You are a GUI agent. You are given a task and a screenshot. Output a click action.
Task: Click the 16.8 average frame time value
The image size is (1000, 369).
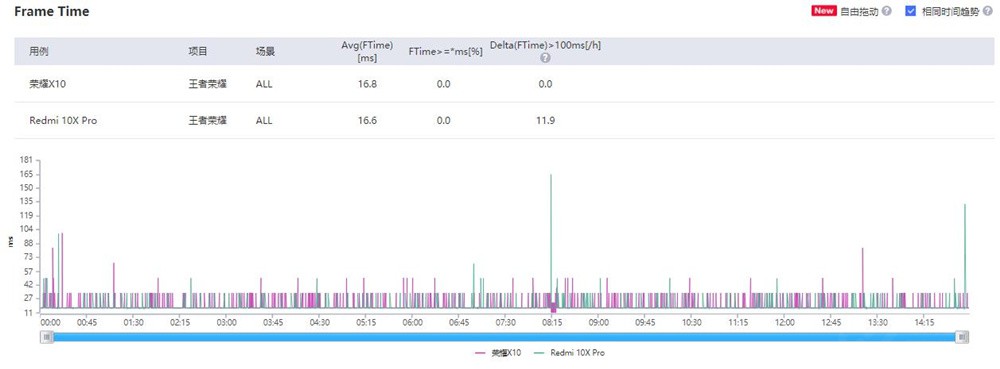coord(368,84)
